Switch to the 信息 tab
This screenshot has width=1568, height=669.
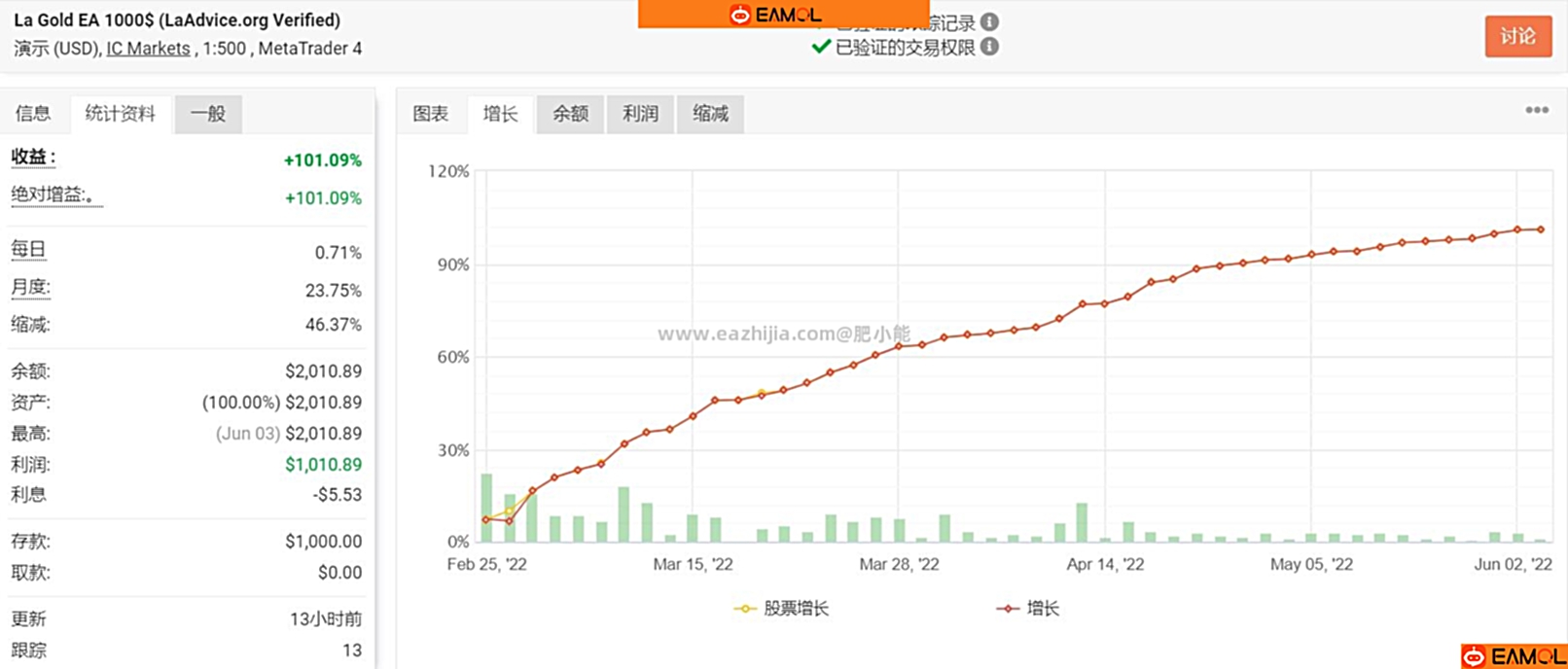pos(33,114)
